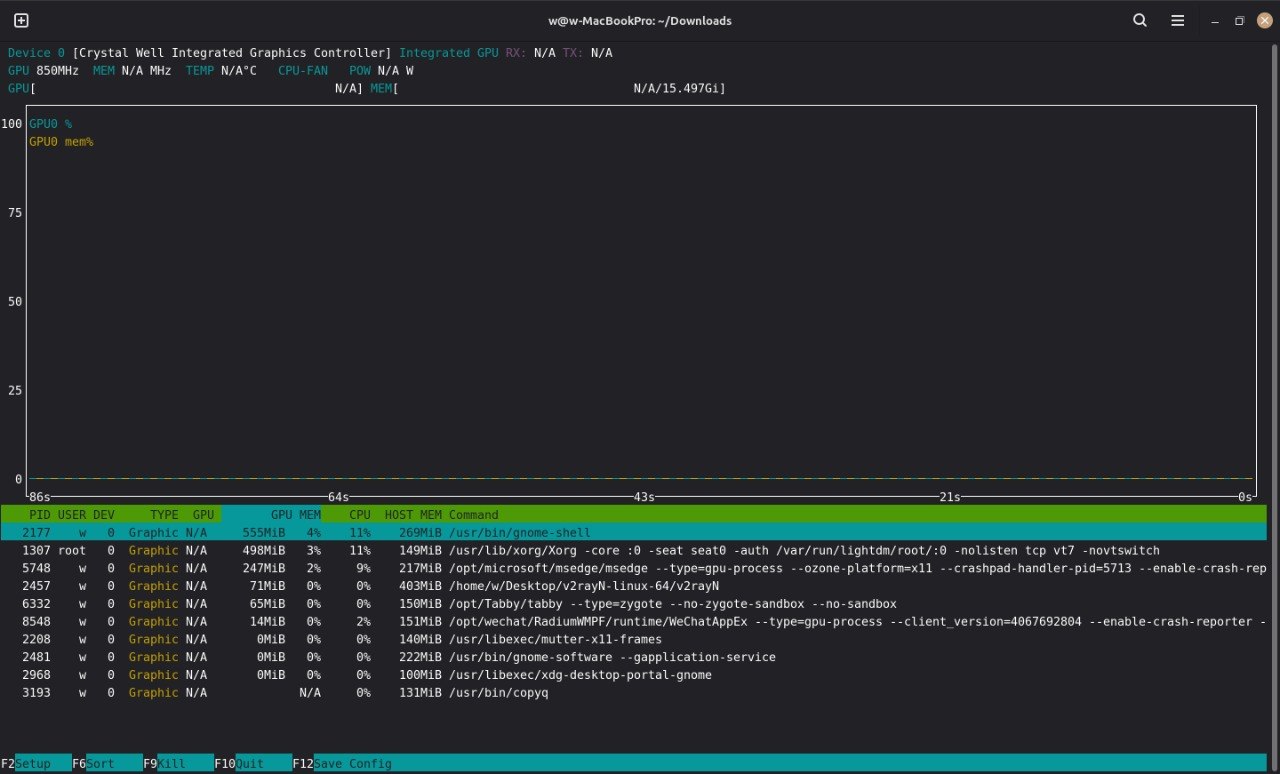Select the v2rayN process row
The width and height of the screenshot is (1280, 774).
pos(583,586)
